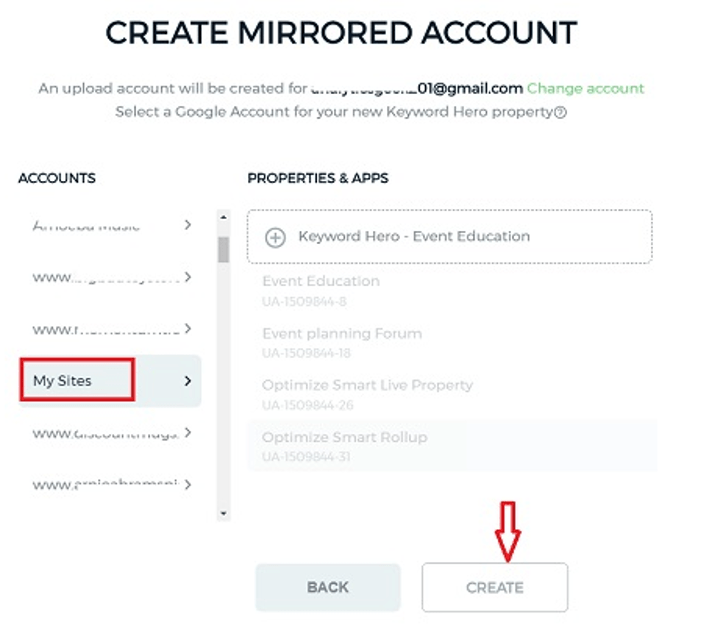725x629 pixels.
Task: Open the Change account link
Action: (x=586, y=88)
